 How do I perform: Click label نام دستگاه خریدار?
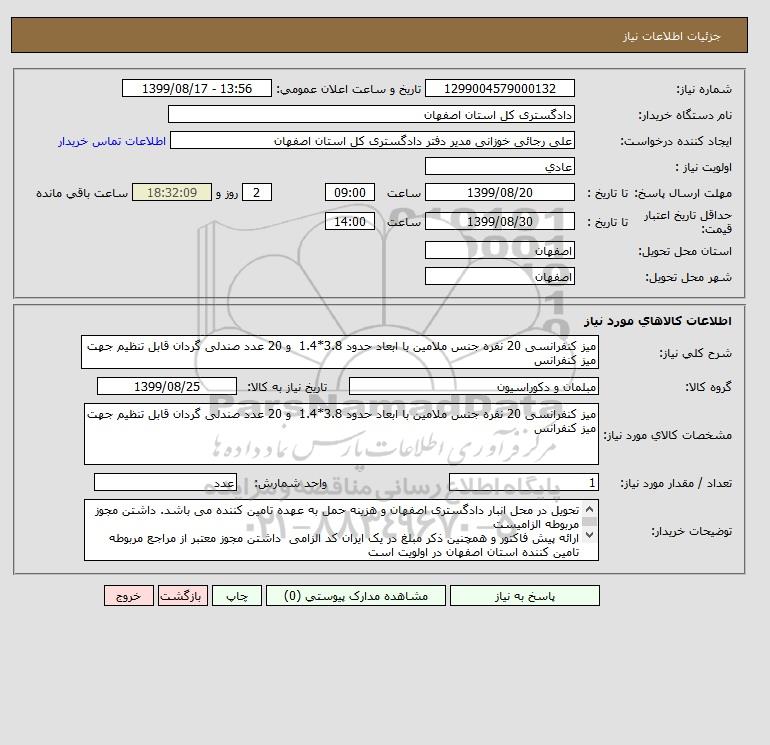(x=686, y=115)
